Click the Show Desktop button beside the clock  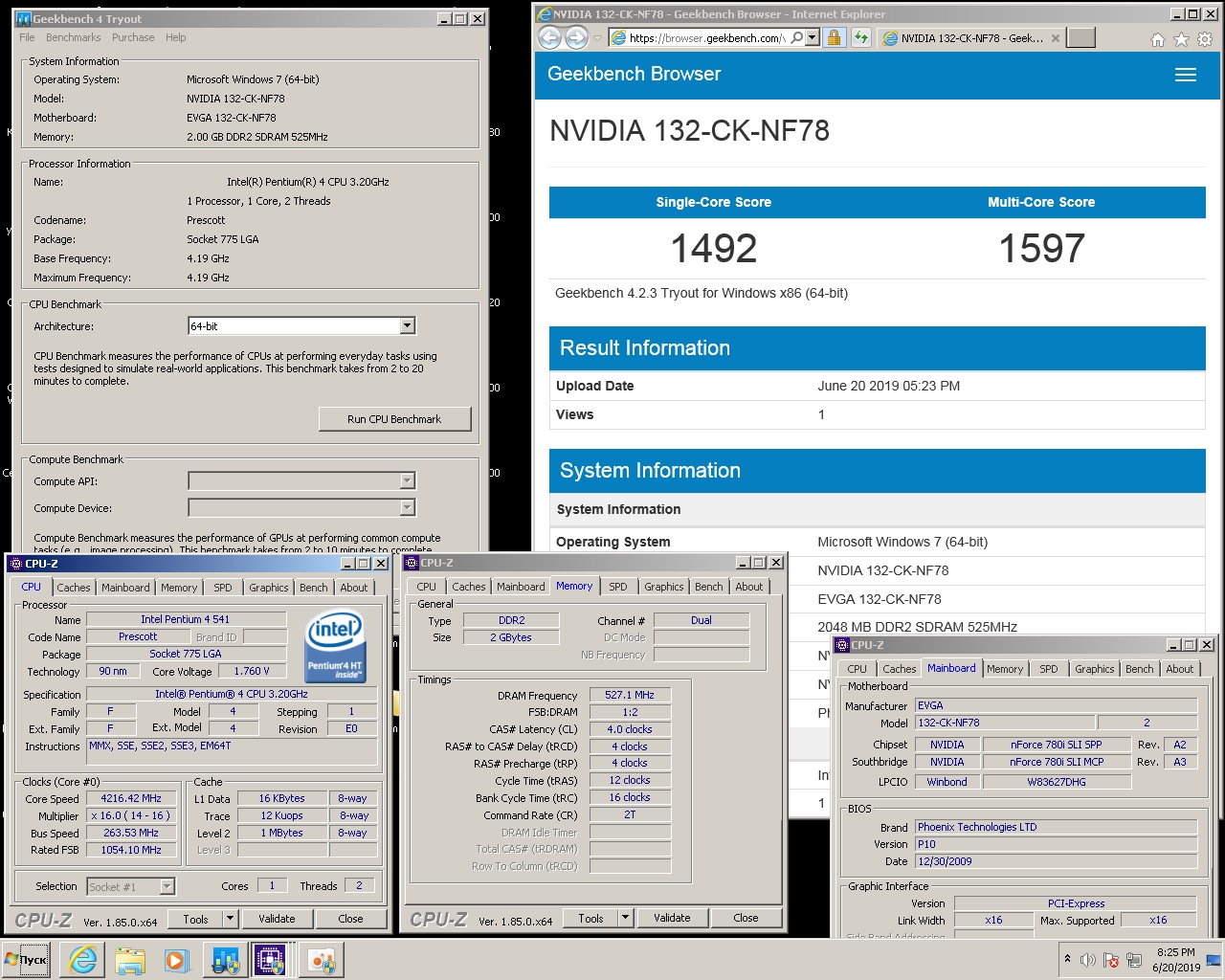[x=1214, y=960]
